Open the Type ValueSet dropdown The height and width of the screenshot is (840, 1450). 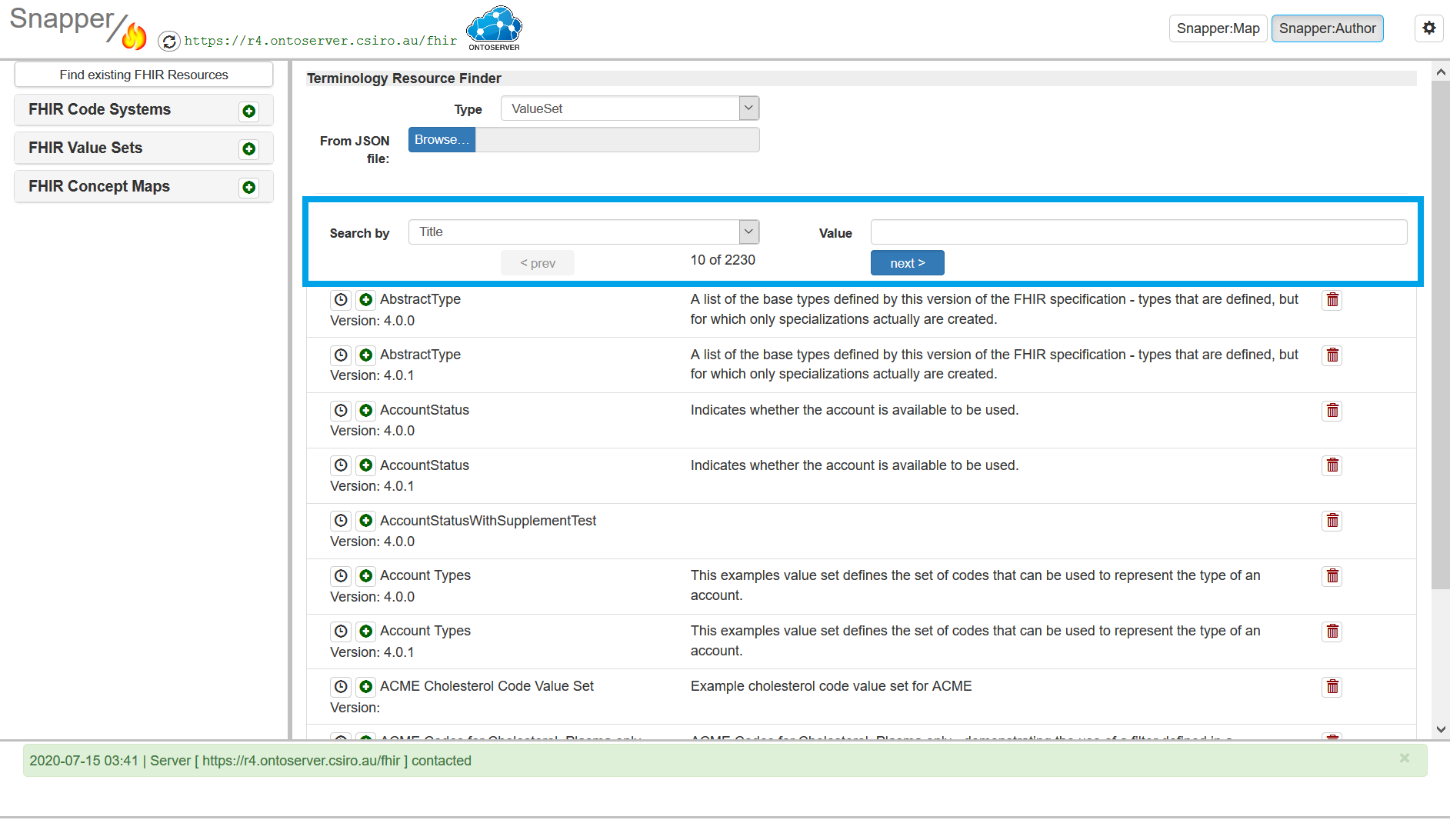(630, 108)
